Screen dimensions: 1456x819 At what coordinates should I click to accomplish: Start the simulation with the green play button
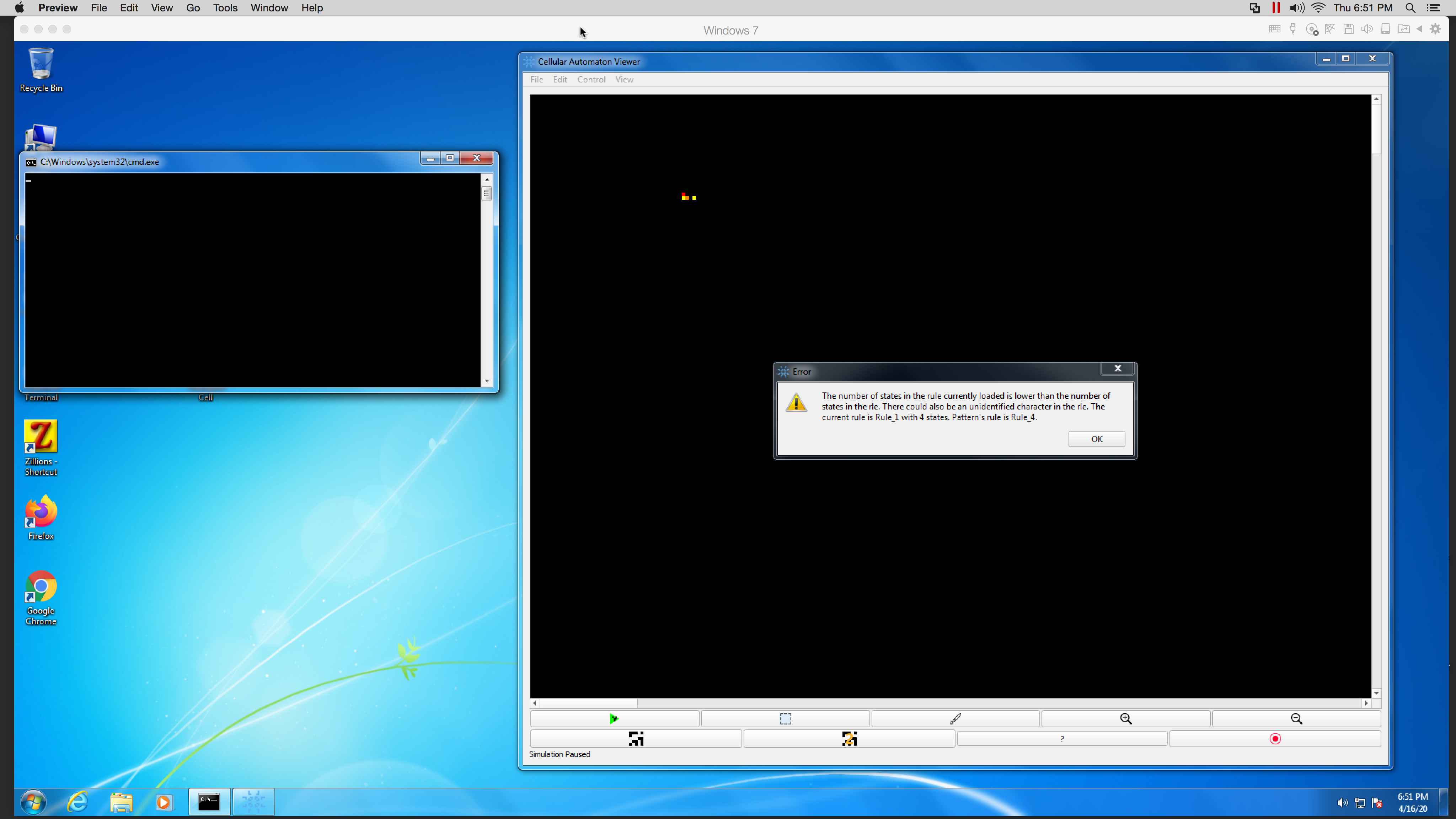pos(614,718)
